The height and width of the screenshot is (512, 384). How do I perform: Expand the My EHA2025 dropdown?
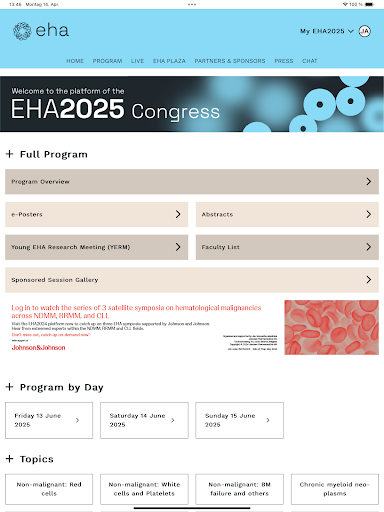pyautogui.click(x=326, y=31)
